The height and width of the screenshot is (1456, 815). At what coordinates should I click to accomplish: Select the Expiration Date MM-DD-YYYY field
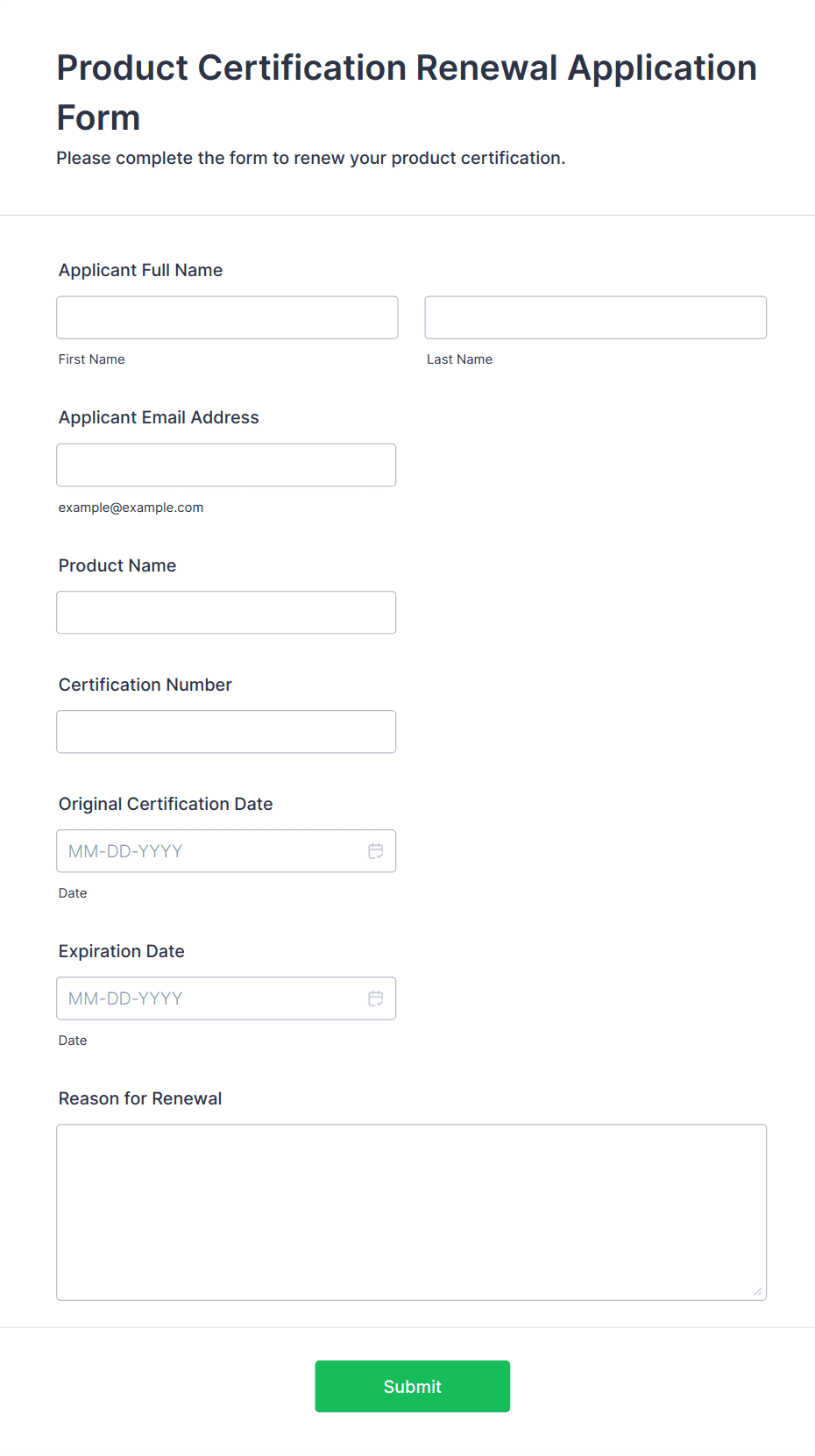(x=210, y=998)
